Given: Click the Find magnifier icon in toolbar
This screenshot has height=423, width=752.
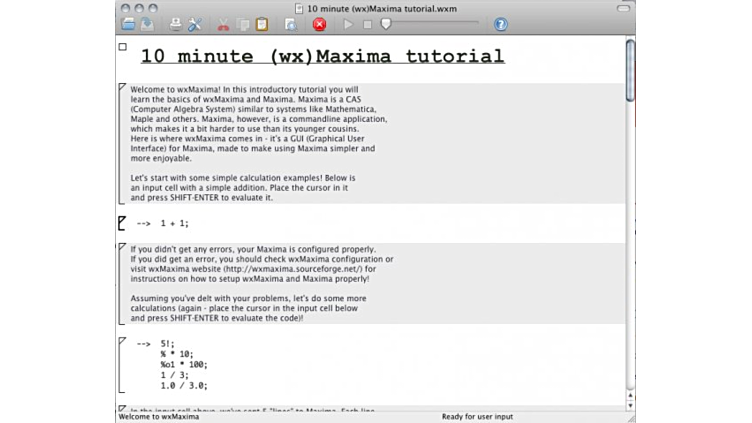Looking at the screenshot, I should pos(290,24).
